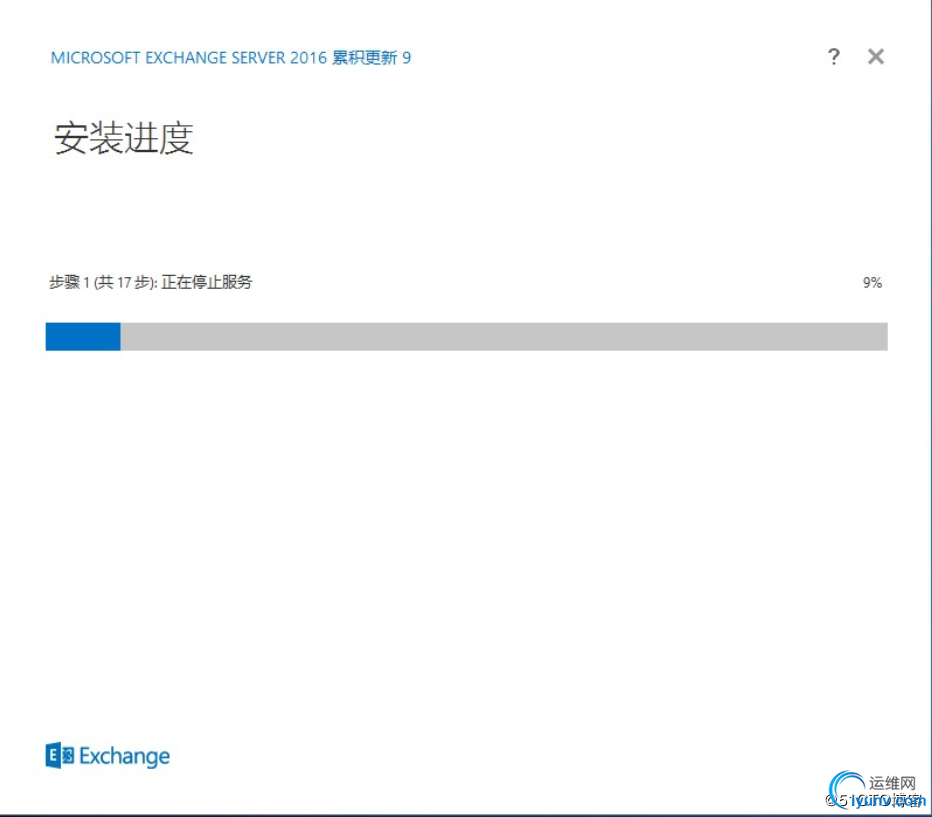Open the help question mark icon

834,57
